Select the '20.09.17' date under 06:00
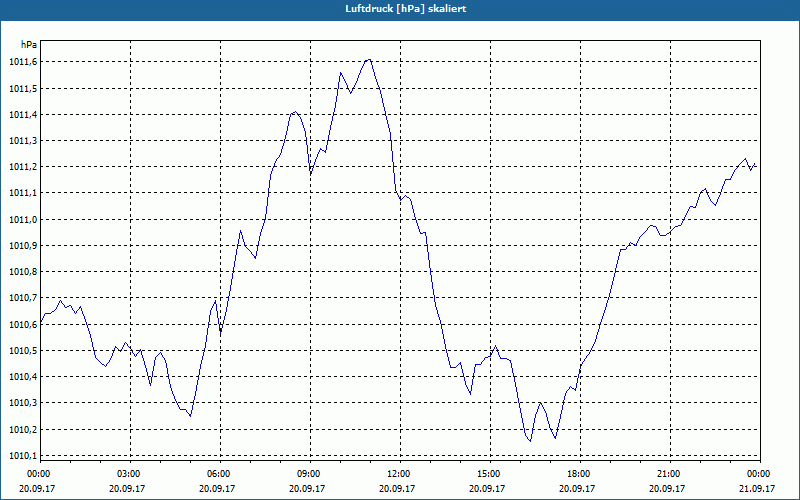Image resolution: width=800 pixels, height=500 pixels. pos(218,488)
